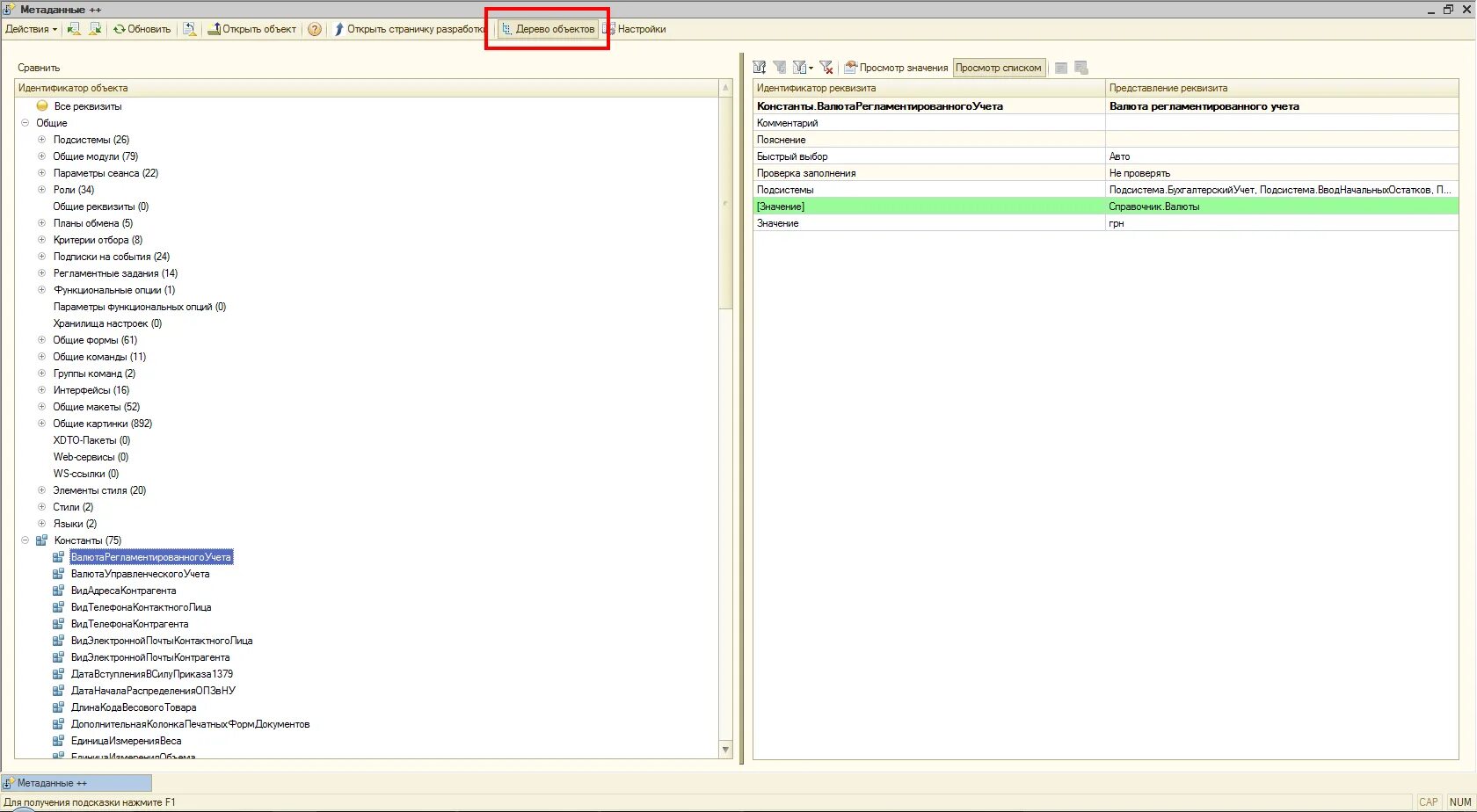Click the filter history funnel icon
The image size is (1477, 812).
799,68
